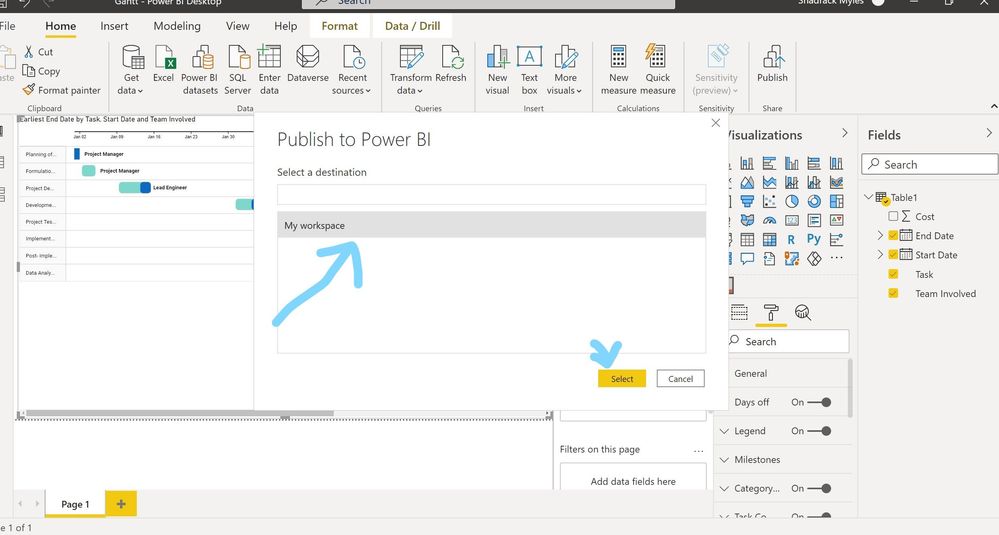Viewport: 999px width, 535px height.
Task: Select the 100% stacked bar chart visual
Action: [x=814, y=164]
